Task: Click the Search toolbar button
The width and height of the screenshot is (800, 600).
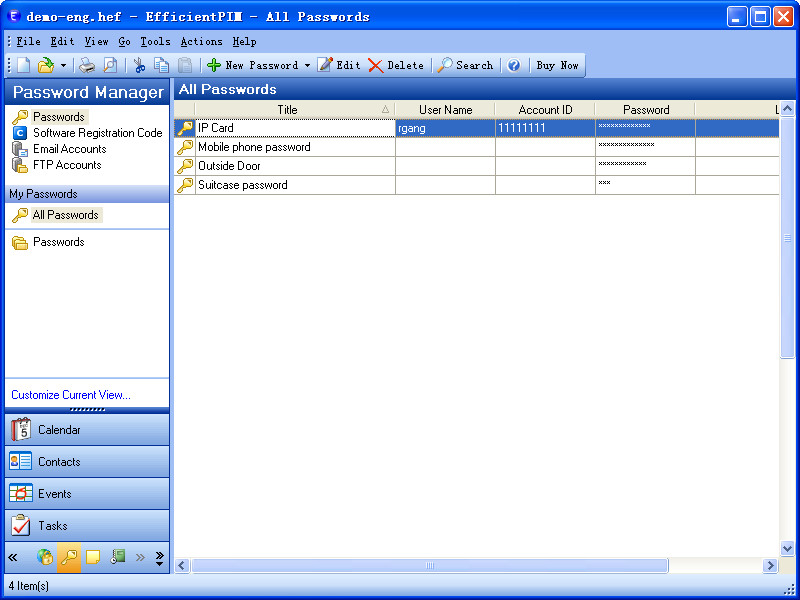Action: [465, 65]
